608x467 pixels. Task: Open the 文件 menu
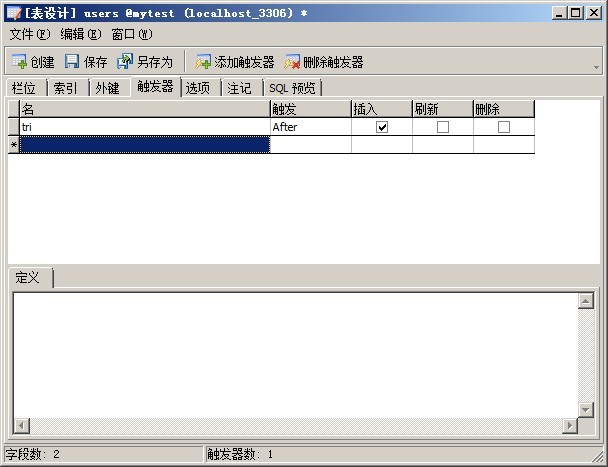[x=30, y=34]
